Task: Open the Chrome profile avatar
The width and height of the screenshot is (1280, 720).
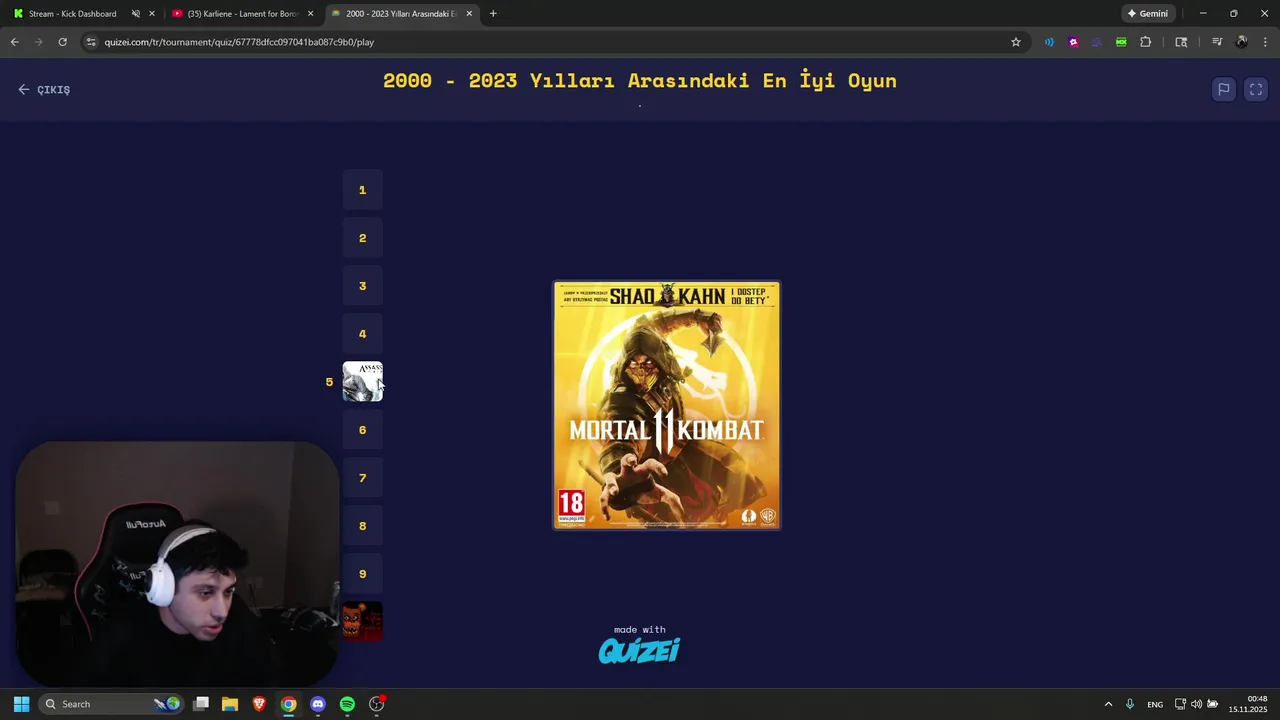Action: tap(1242, 42)
